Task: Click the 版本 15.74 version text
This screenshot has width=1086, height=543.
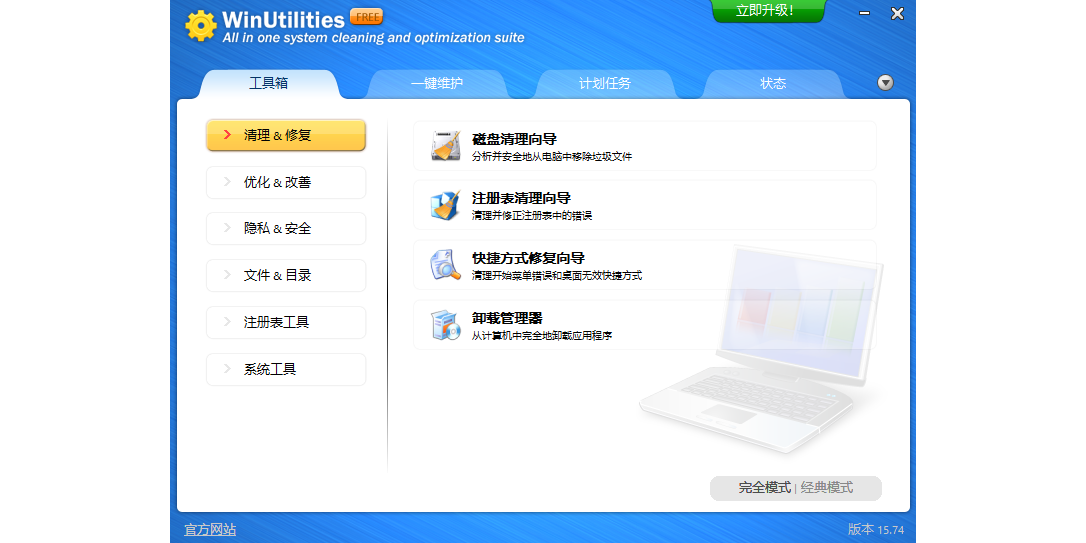Action: tap(876, 530)
